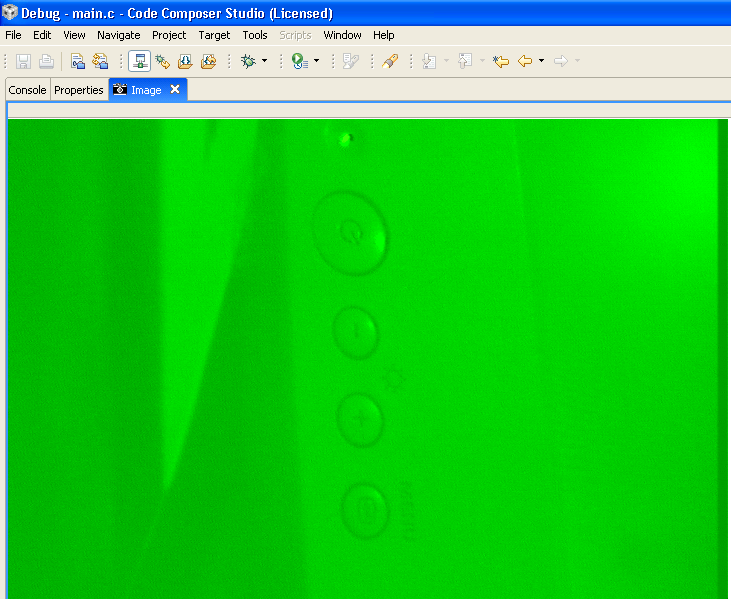731x599 pixels.
Task: Open the Navigate menu
Action: tap(118, 35)
